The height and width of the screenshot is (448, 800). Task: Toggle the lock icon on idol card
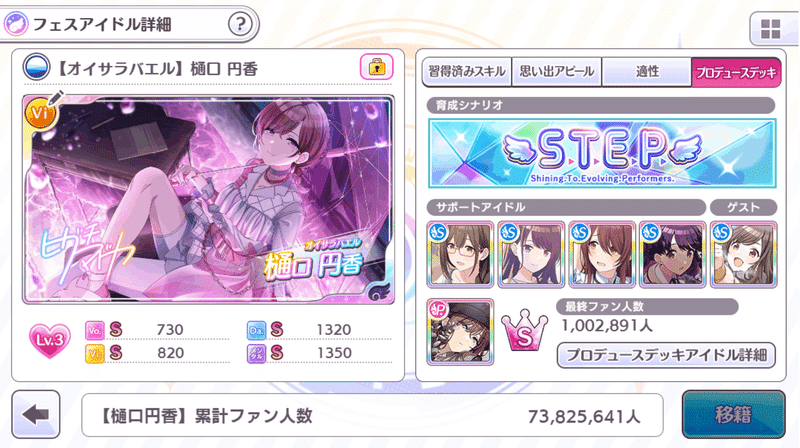click(x=377, y=67)
